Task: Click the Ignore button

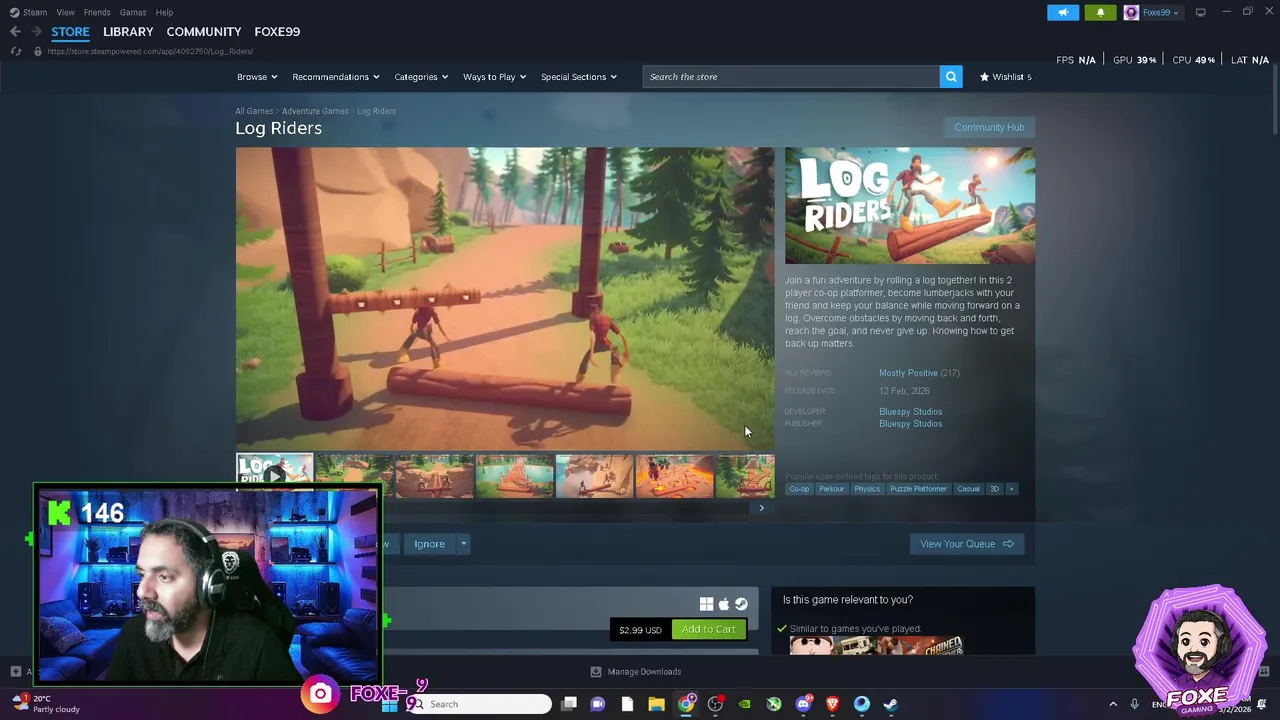Action: (430, 544)
